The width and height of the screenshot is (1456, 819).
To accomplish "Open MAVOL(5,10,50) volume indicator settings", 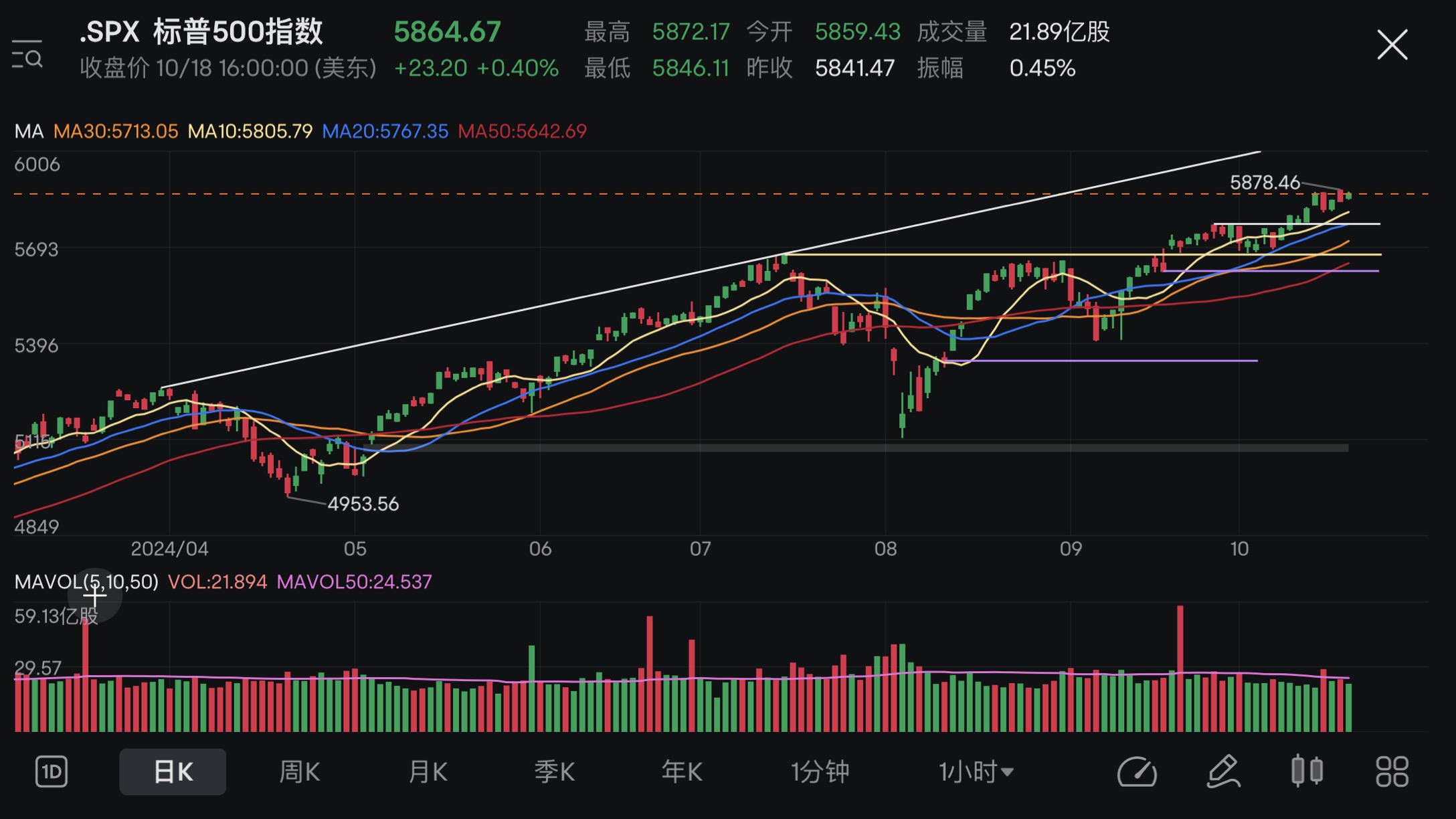I will (x=86, y=582).
